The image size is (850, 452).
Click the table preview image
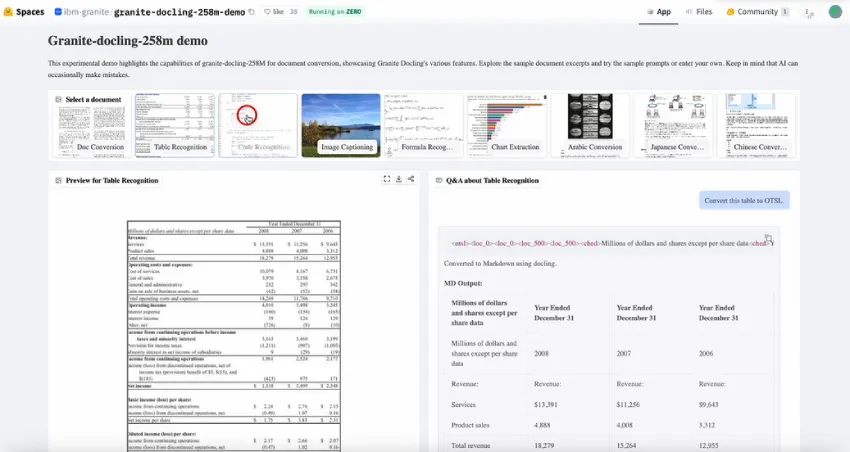tap(234, 335)
